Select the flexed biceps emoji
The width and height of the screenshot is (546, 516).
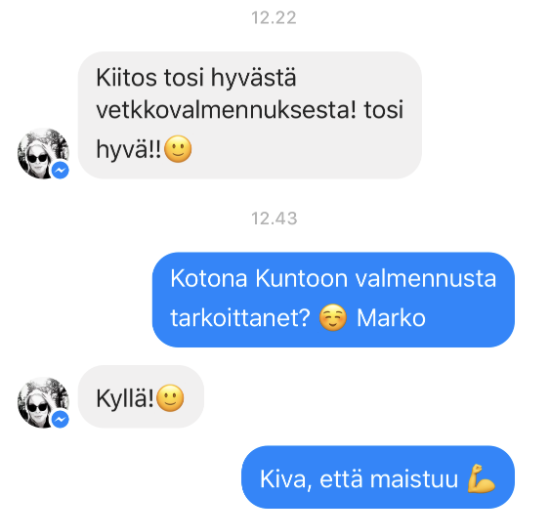pyautogui.click(x=481, y=479)
